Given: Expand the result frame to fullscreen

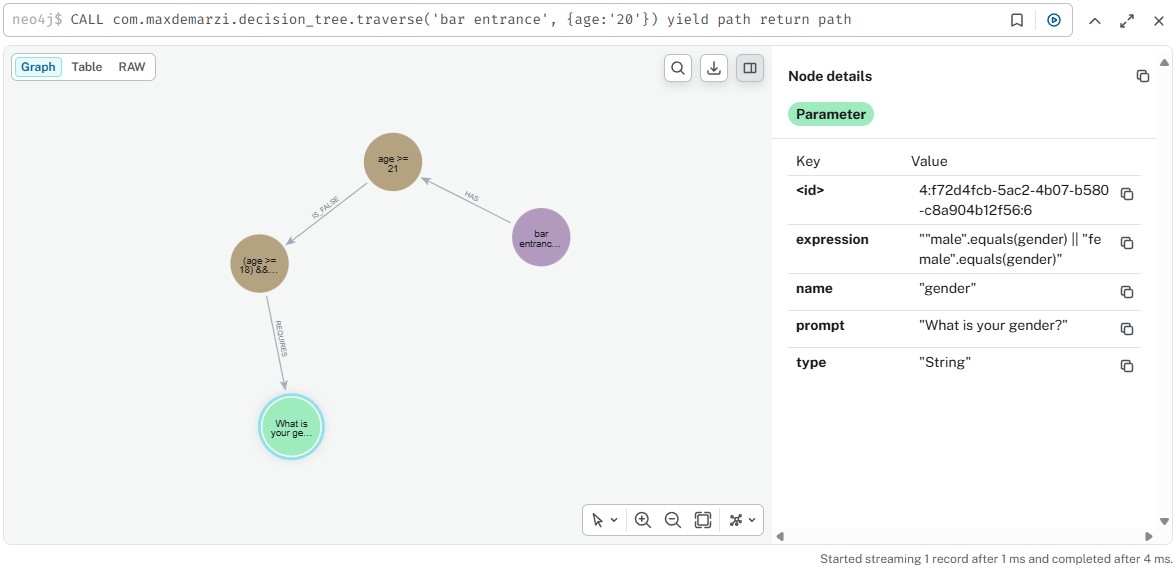Looking at the screenshot, I should 1127,20.
